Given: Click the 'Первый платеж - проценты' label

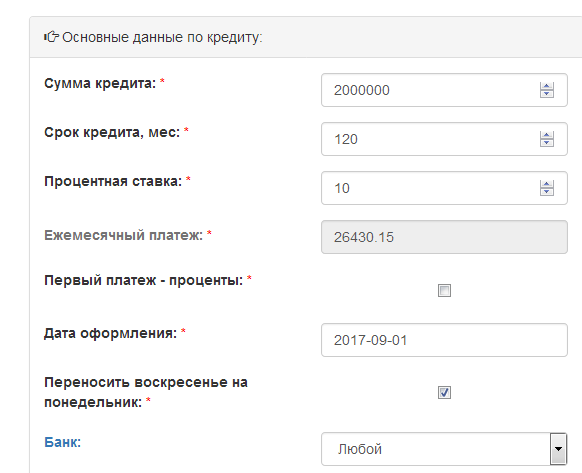Looking at the screenshot, I should pyautogui.click(x=144, y=280).
